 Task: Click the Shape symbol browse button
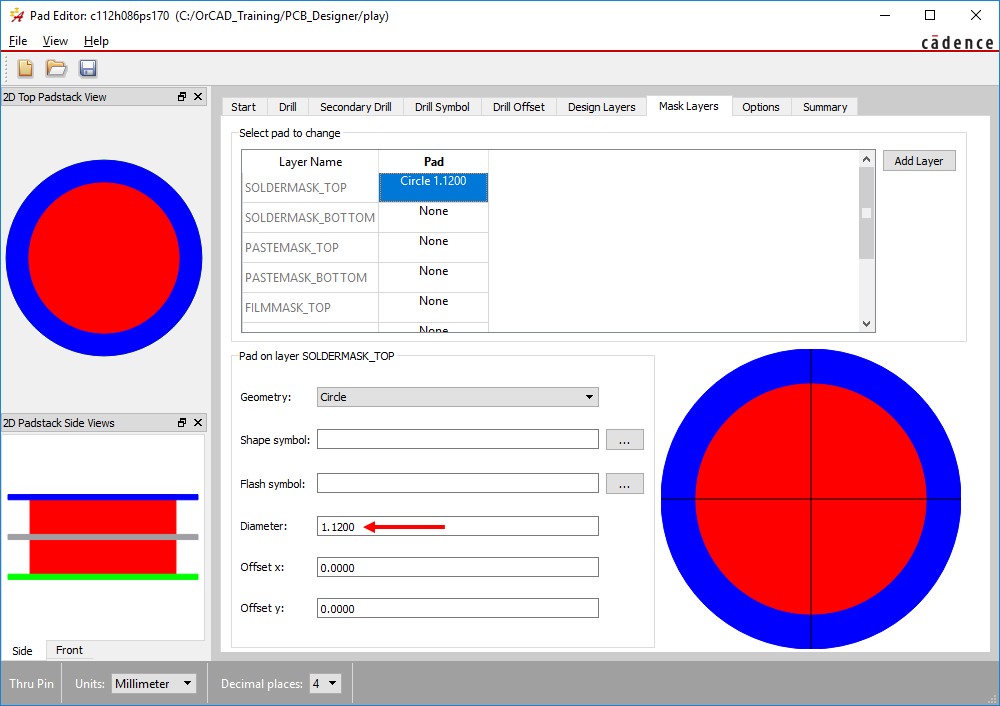pyautogui.click(x=624, y=439)
